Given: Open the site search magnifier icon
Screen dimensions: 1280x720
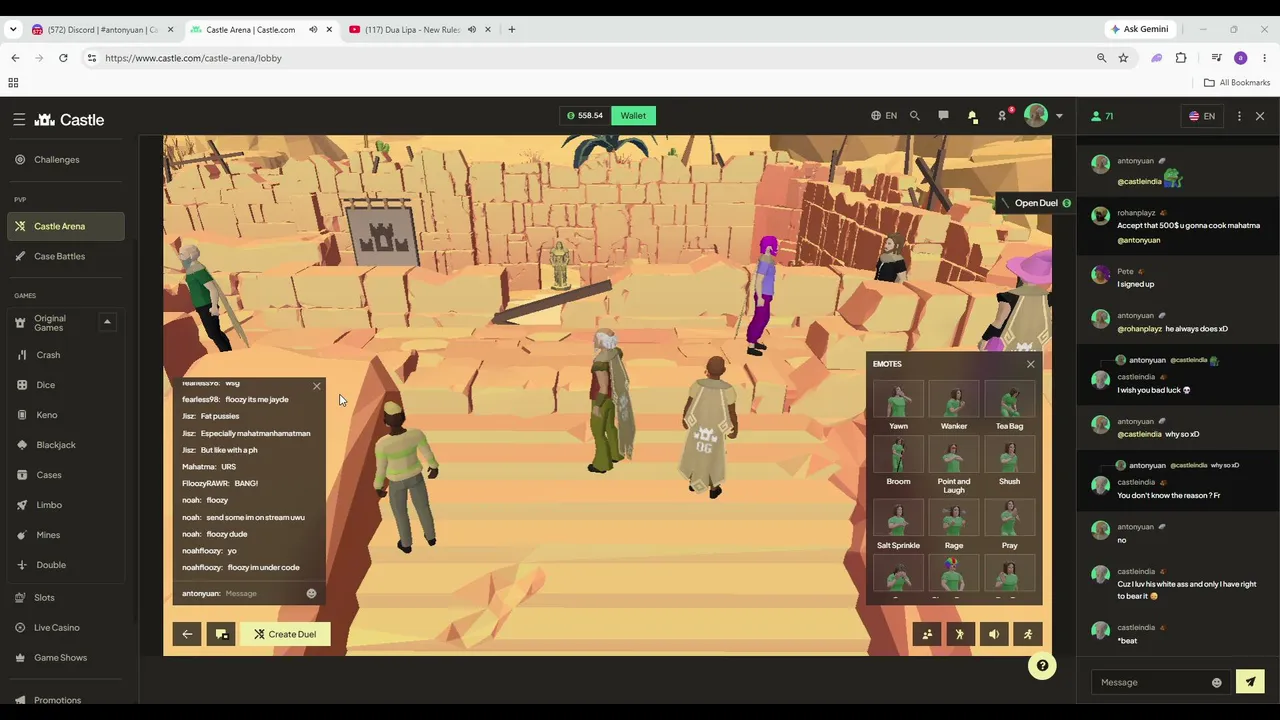Looking at the screenshot, I should (914, 116).
